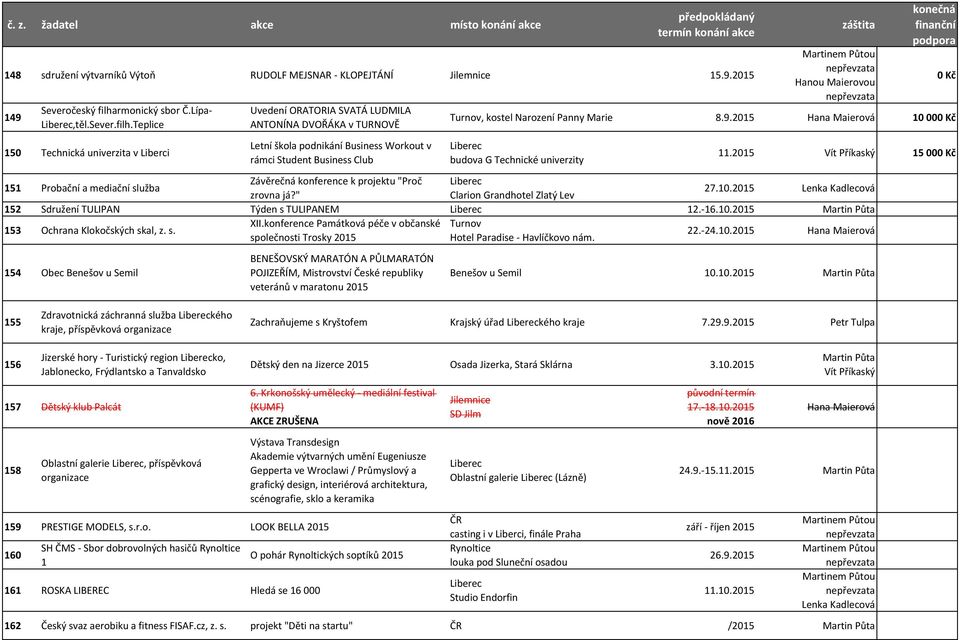
Task: Select date cell '24.9.-15.11.2015'
Action: pyautogui.click(x=716, y=470)
